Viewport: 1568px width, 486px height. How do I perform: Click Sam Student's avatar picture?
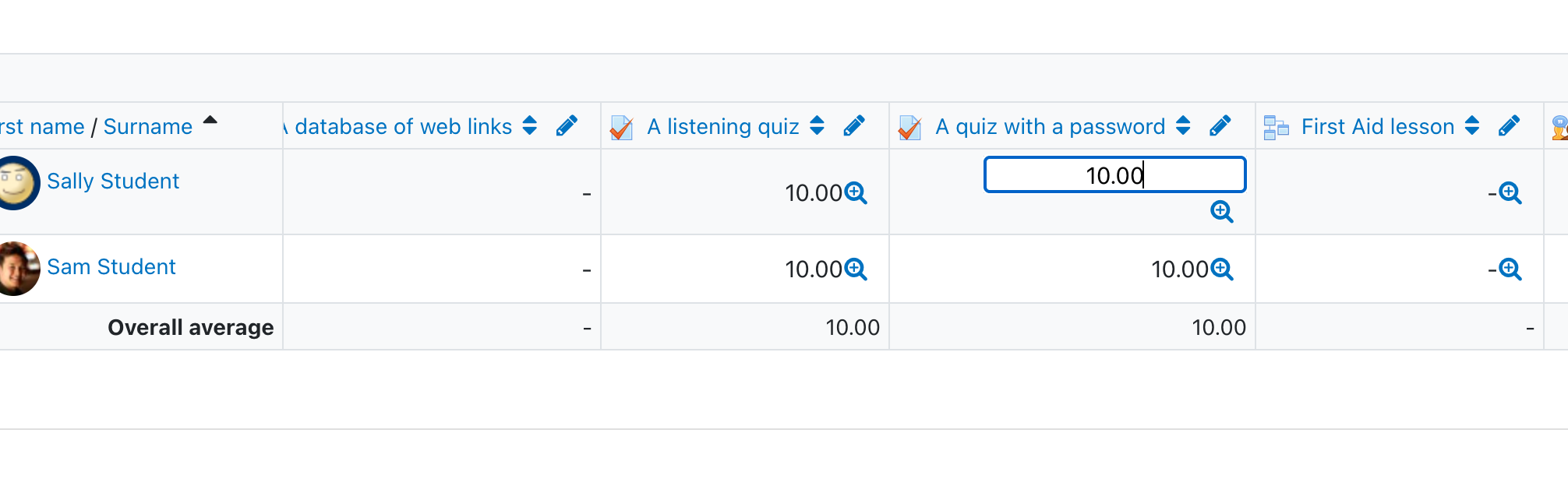coord(17,269)
